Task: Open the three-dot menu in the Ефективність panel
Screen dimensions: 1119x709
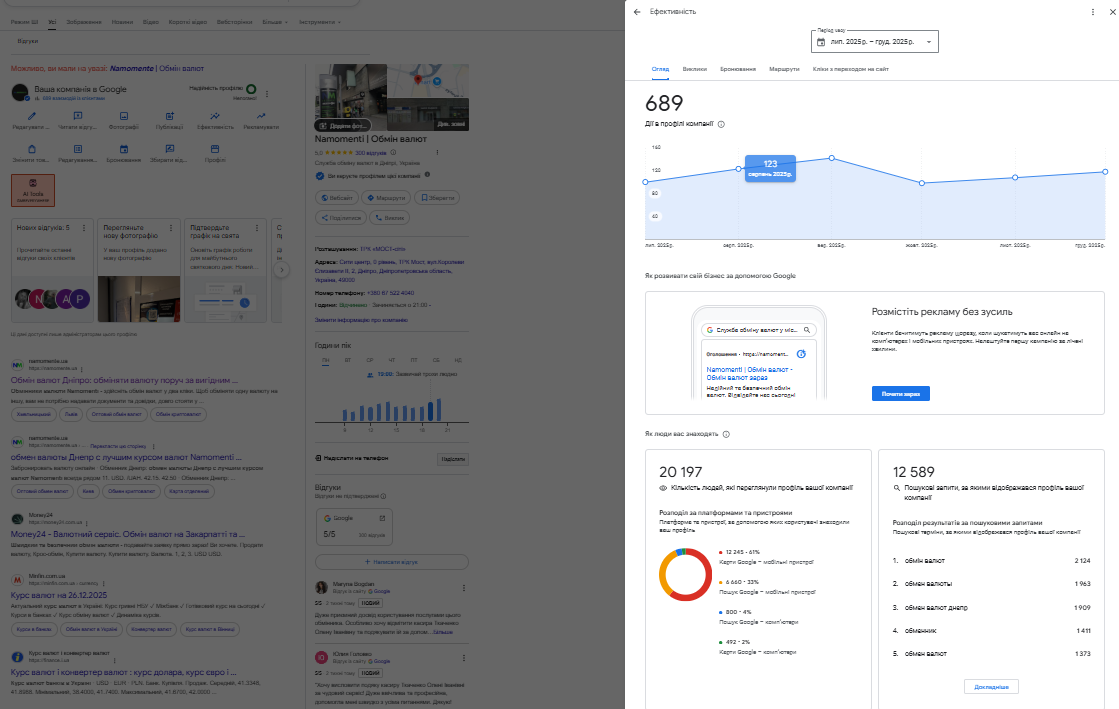Action: pyautogui.click(x=1092, y=12)
